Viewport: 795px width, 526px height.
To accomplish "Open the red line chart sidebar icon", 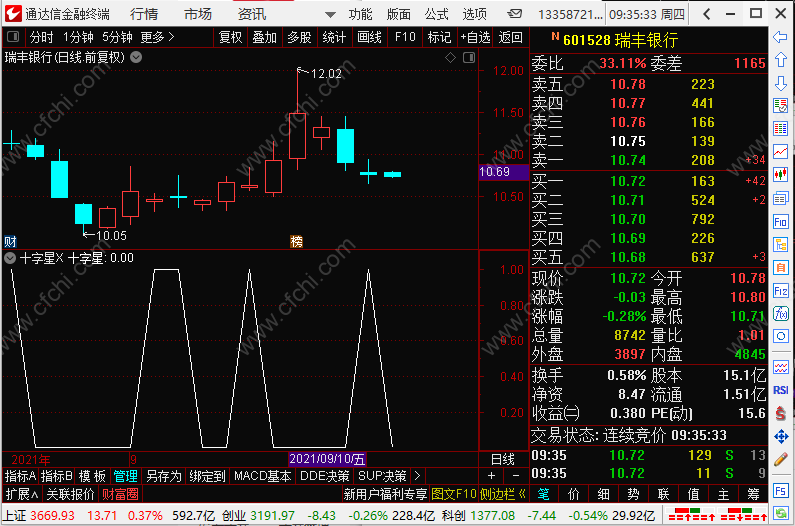I will click(780, 151).
